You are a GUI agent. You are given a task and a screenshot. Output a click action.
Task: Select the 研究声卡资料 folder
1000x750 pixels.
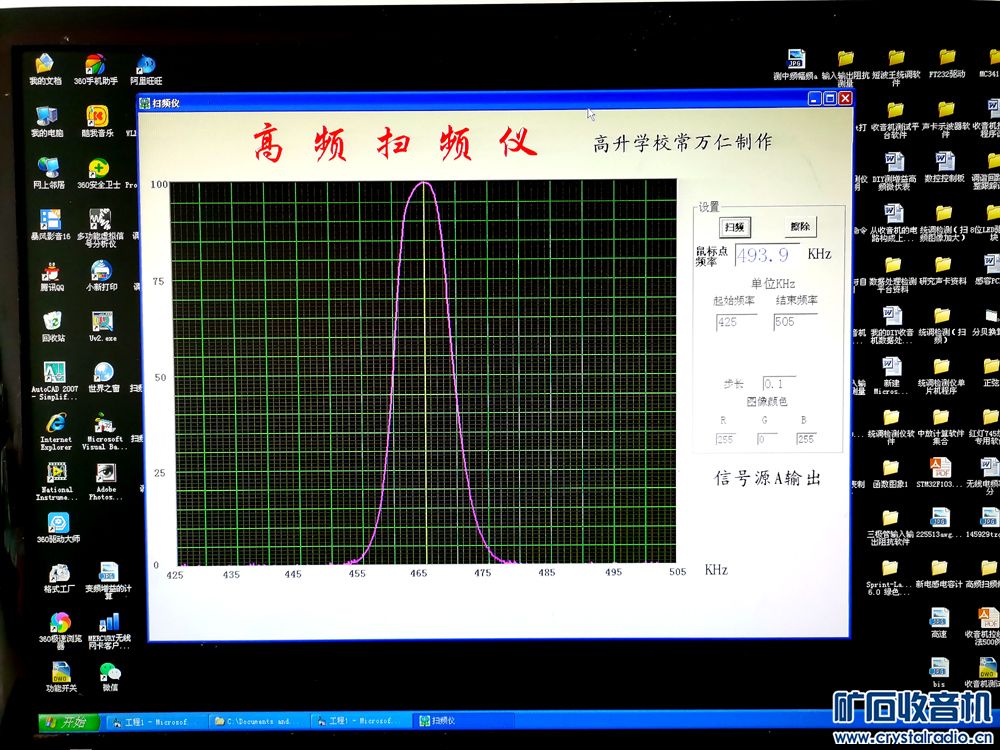(943, 270)
